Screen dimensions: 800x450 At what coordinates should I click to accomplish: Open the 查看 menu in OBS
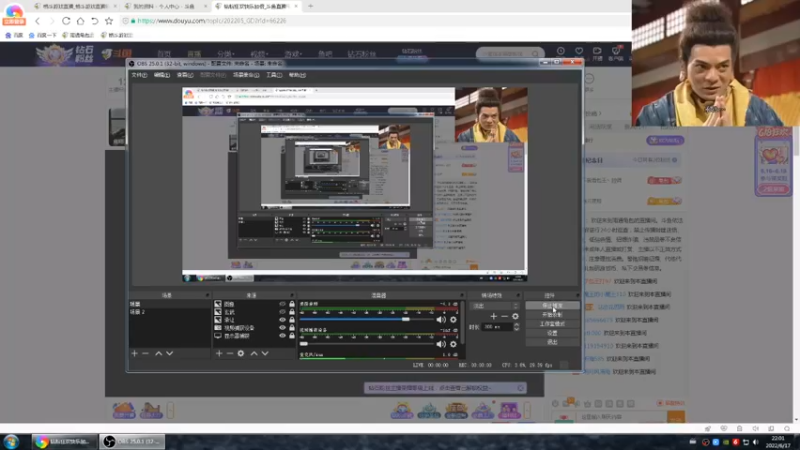click(185, 75)
